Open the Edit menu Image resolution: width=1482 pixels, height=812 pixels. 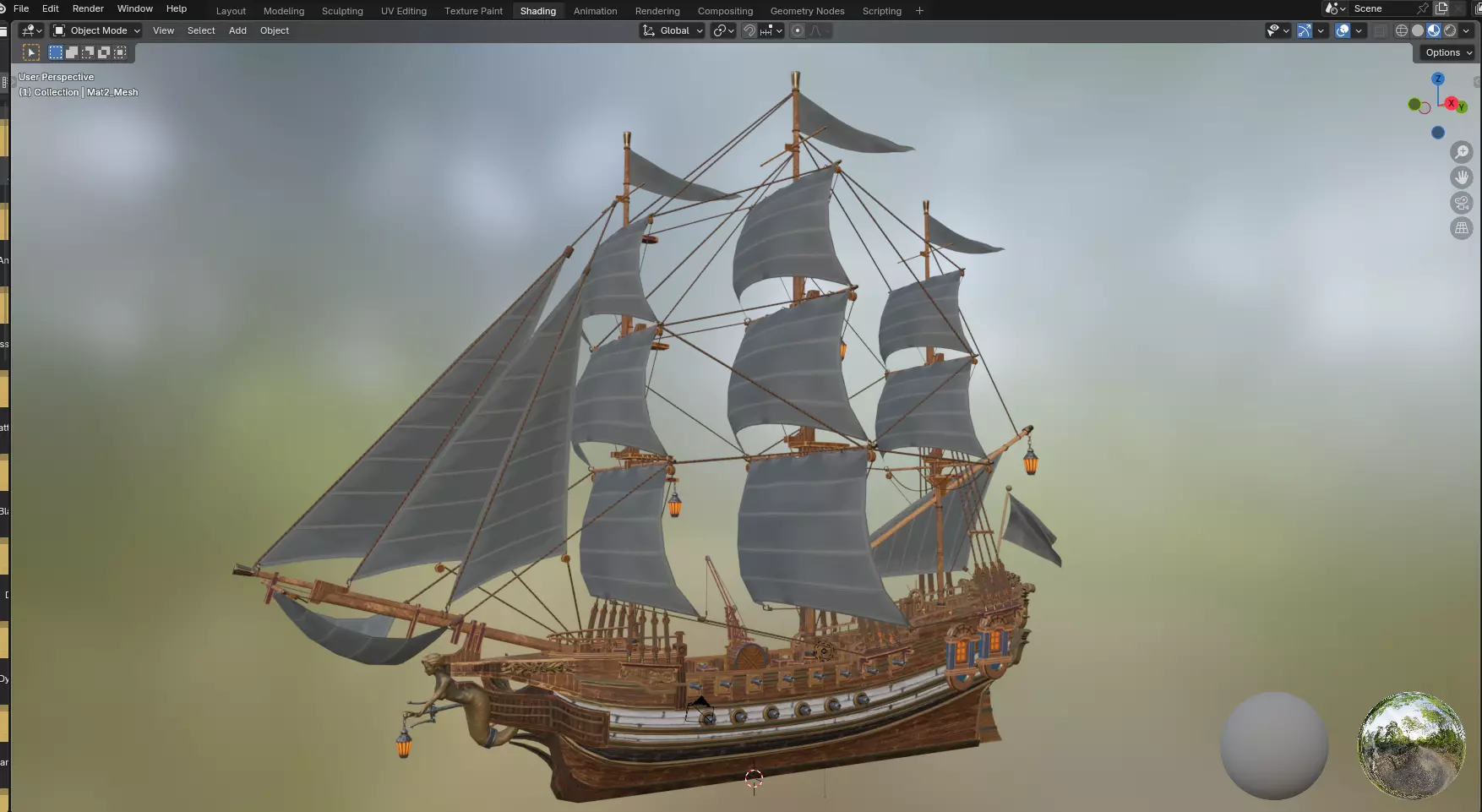(x=51, y=8)
